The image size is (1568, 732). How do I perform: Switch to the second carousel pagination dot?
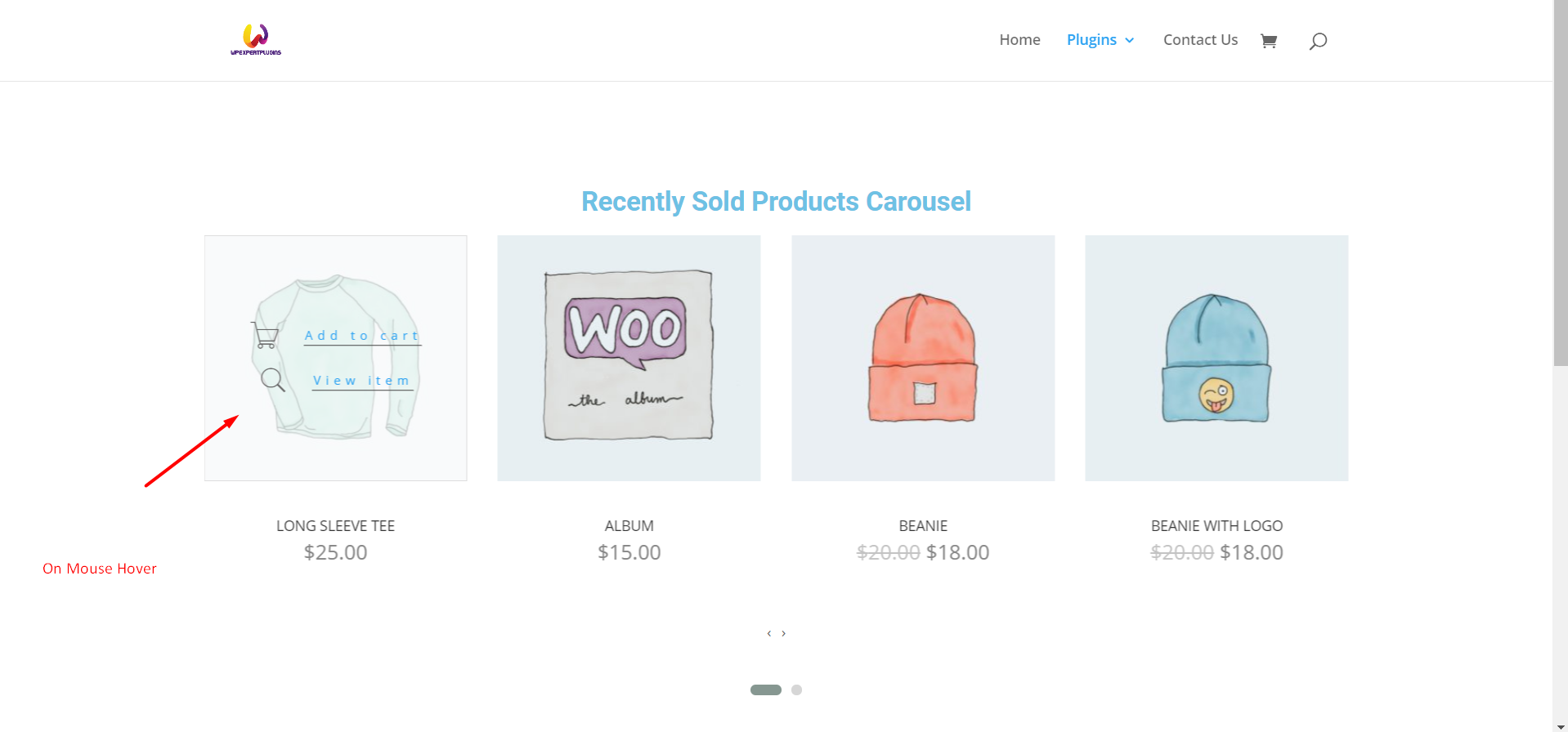[796, 690]
